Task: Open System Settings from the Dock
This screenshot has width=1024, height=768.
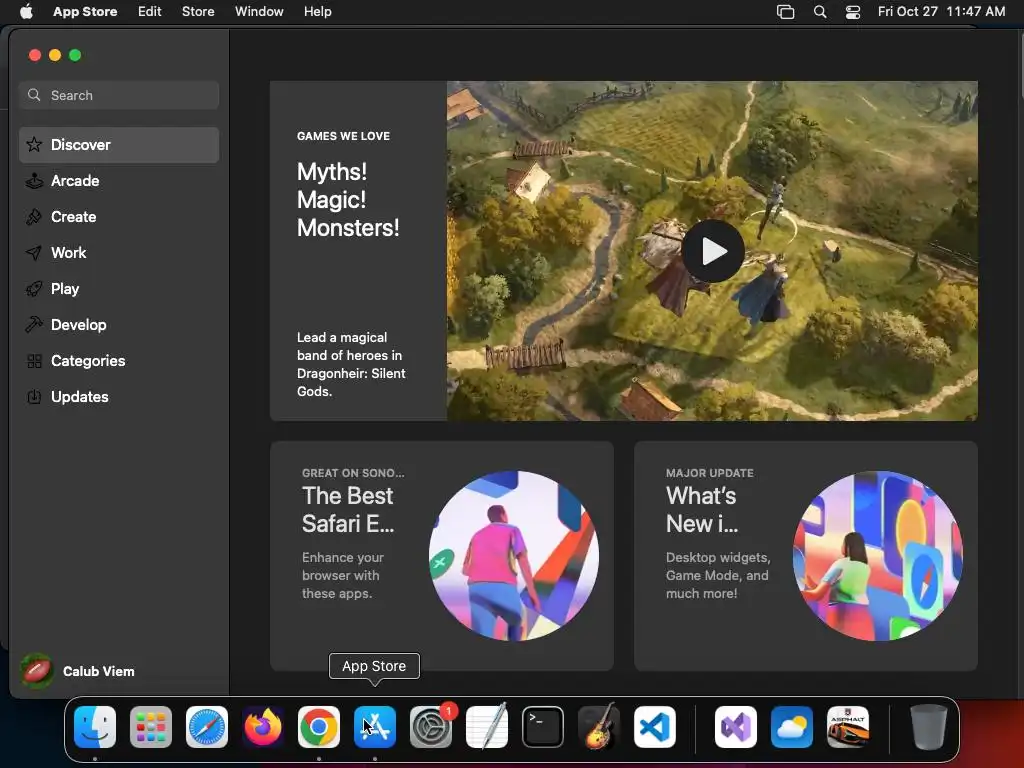Action: coord(431,727)
